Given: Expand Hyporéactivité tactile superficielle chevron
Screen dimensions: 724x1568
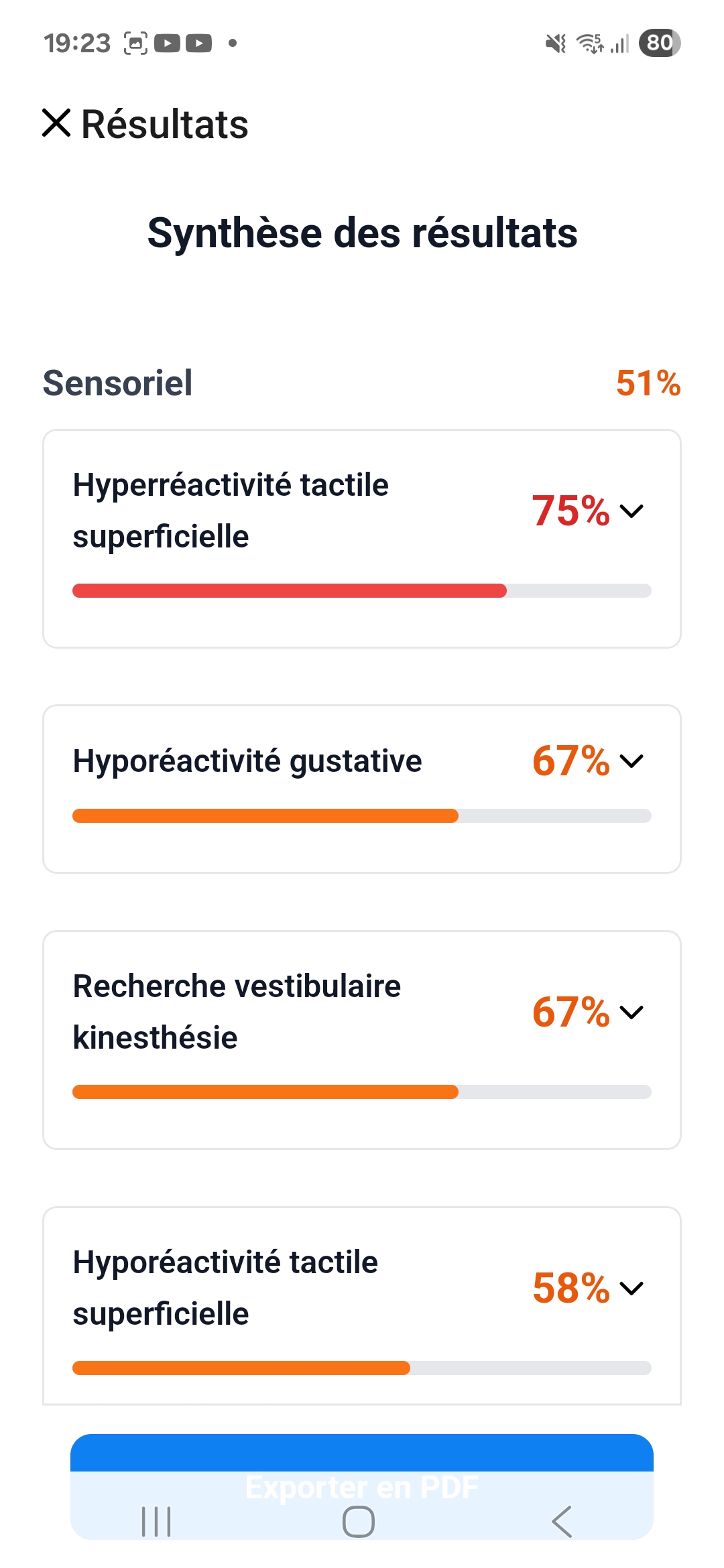Looking at the screenshot, I should click(x=631, y=1288).
